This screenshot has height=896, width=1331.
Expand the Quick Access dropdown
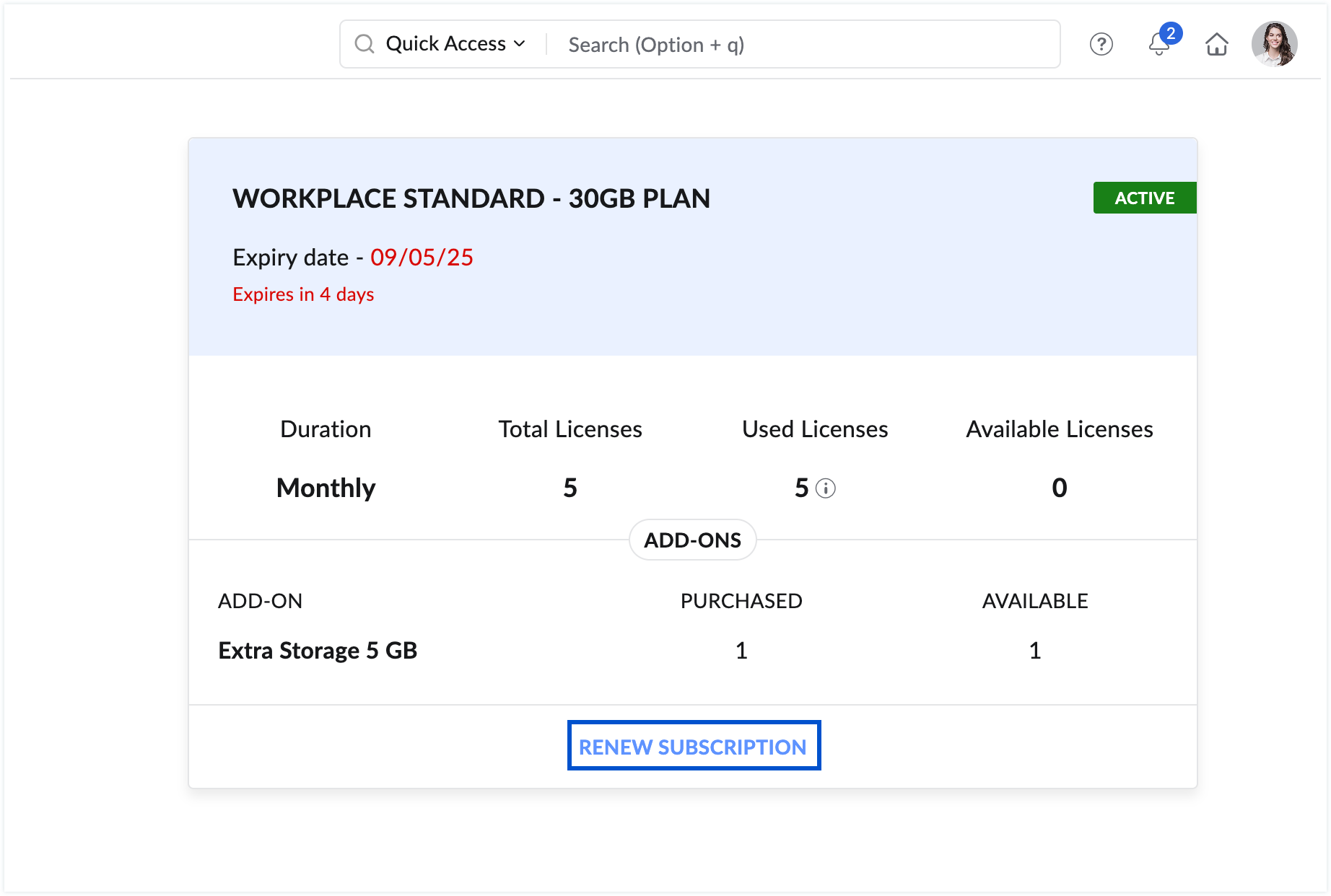(446, 44)
